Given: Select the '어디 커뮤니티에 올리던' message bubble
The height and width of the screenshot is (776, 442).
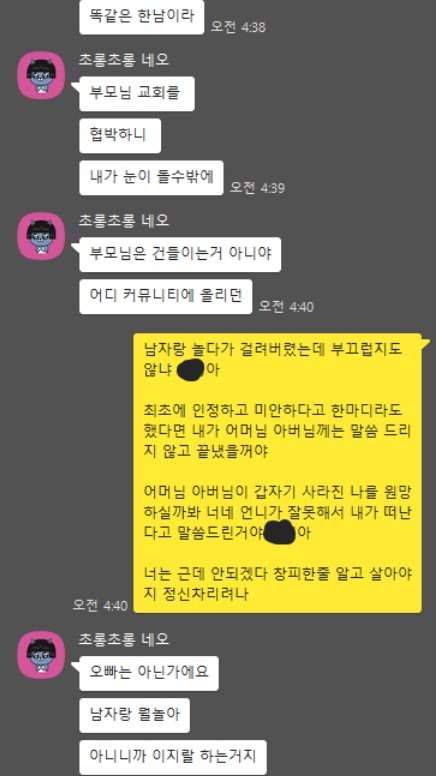Looking at the screenshot, I should (x=166, y=296).
